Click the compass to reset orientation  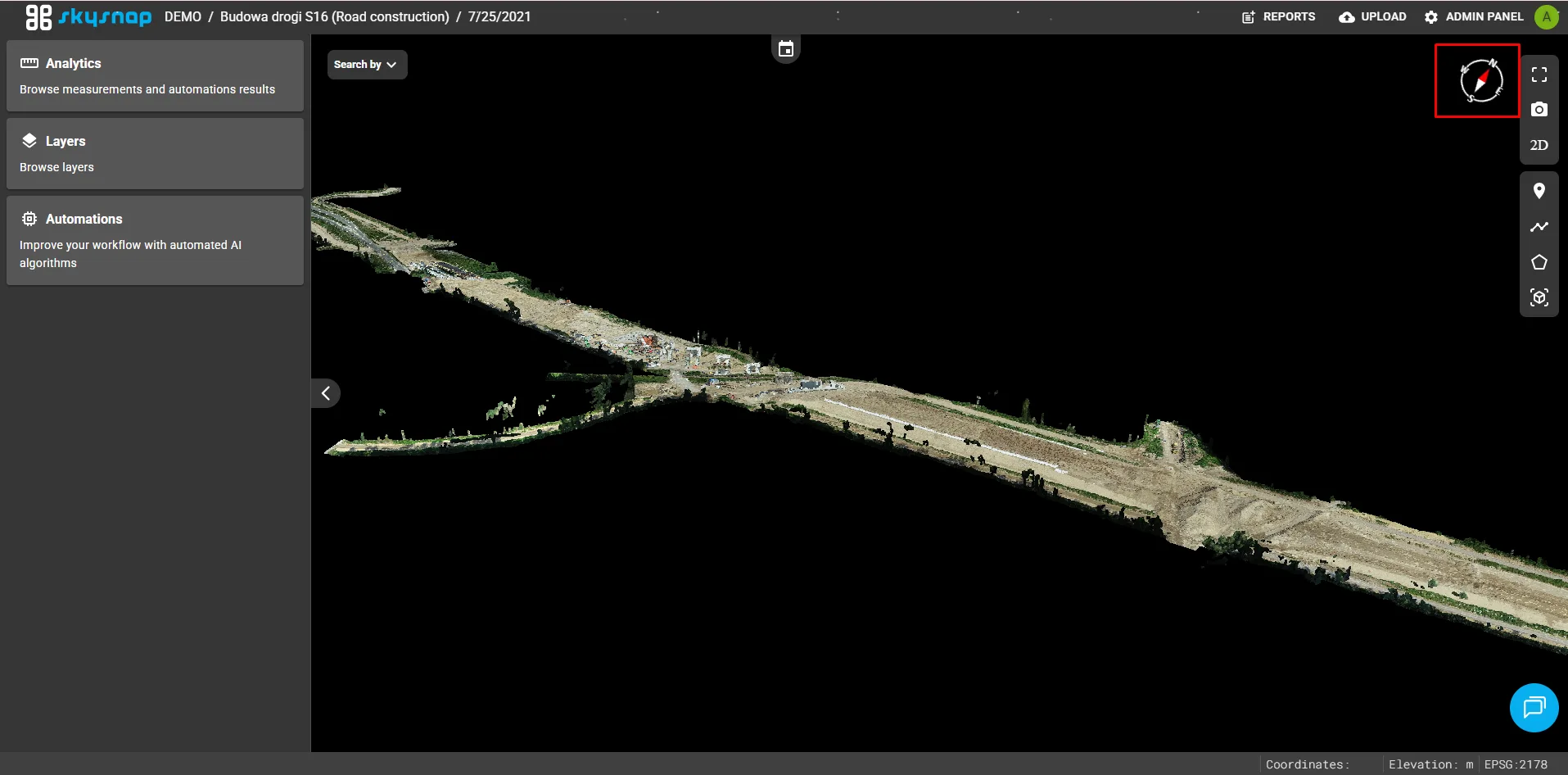1480,80
